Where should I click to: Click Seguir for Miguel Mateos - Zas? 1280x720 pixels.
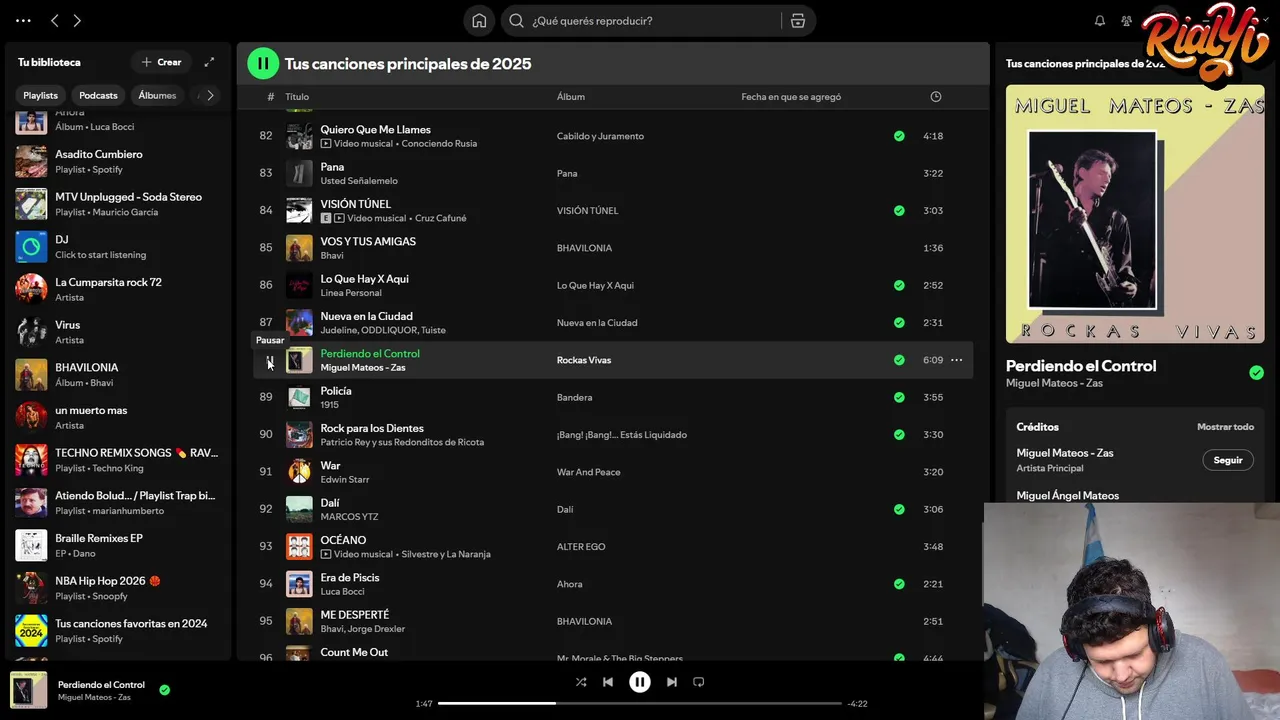coord(1228,460)
